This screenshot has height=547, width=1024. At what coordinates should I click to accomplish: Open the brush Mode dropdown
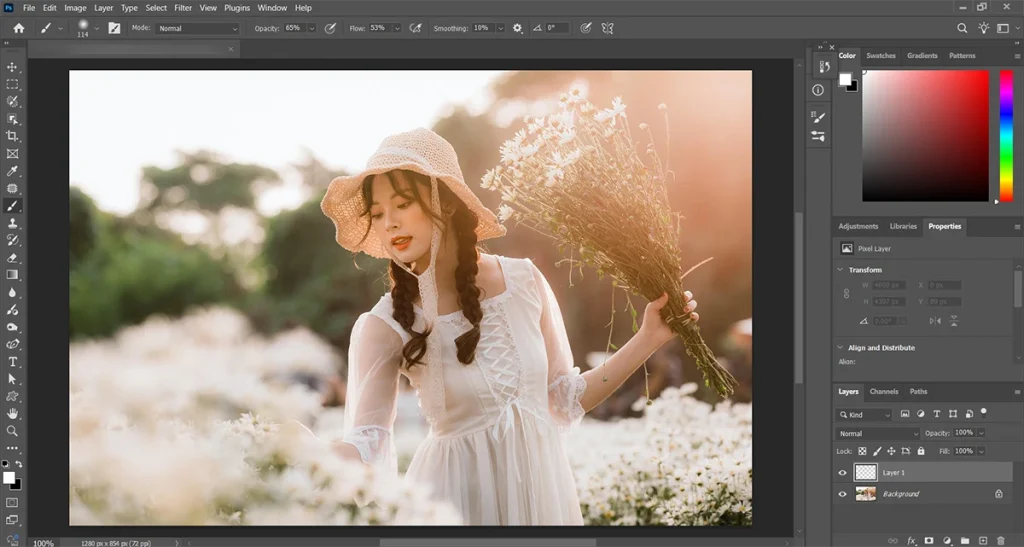pos(197,28)
